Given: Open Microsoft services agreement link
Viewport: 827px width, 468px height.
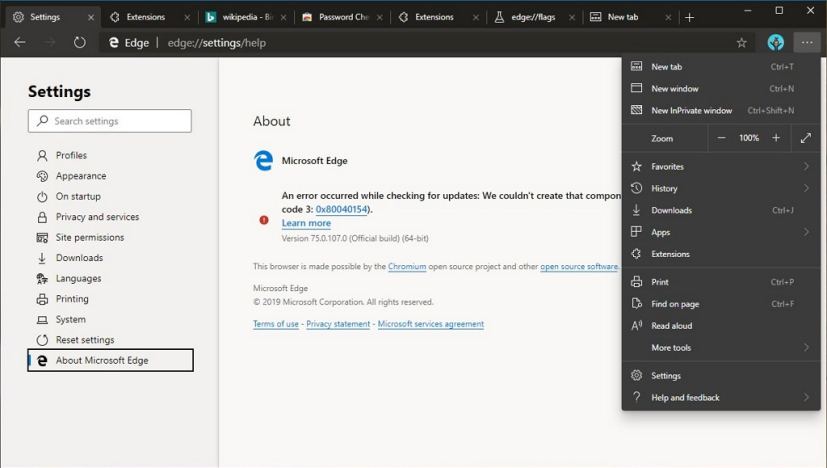Looking at the screenshot, I should (x=431, y=324).
